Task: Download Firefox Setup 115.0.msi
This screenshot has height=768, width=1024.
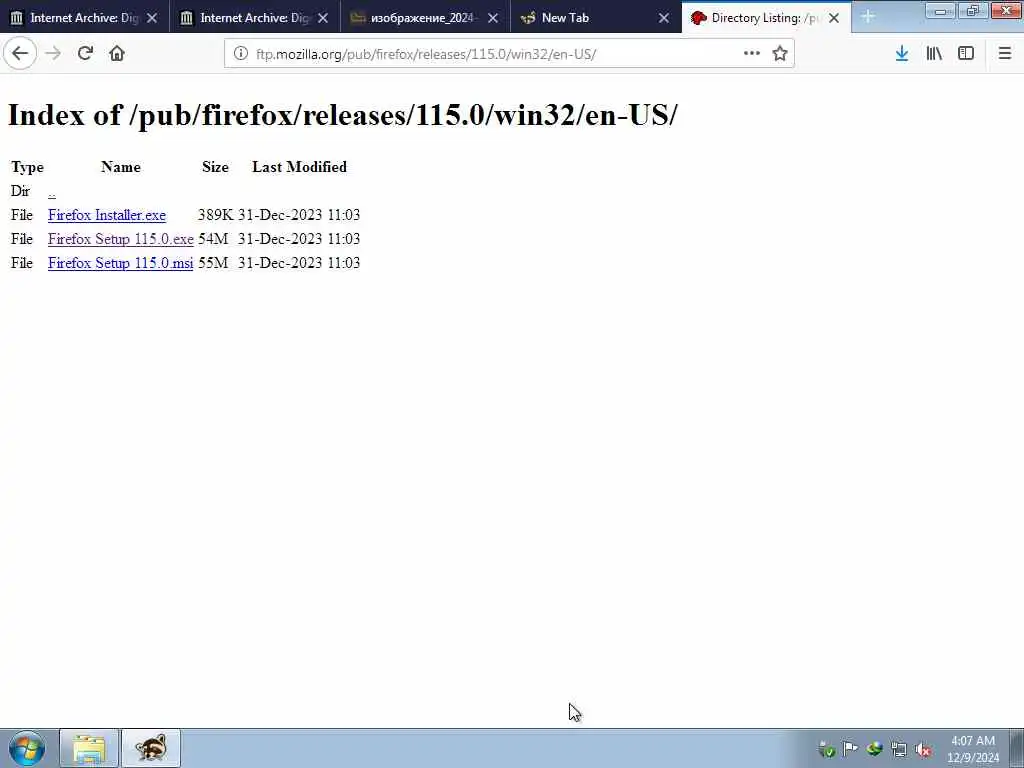Action: tap(121, 263)
